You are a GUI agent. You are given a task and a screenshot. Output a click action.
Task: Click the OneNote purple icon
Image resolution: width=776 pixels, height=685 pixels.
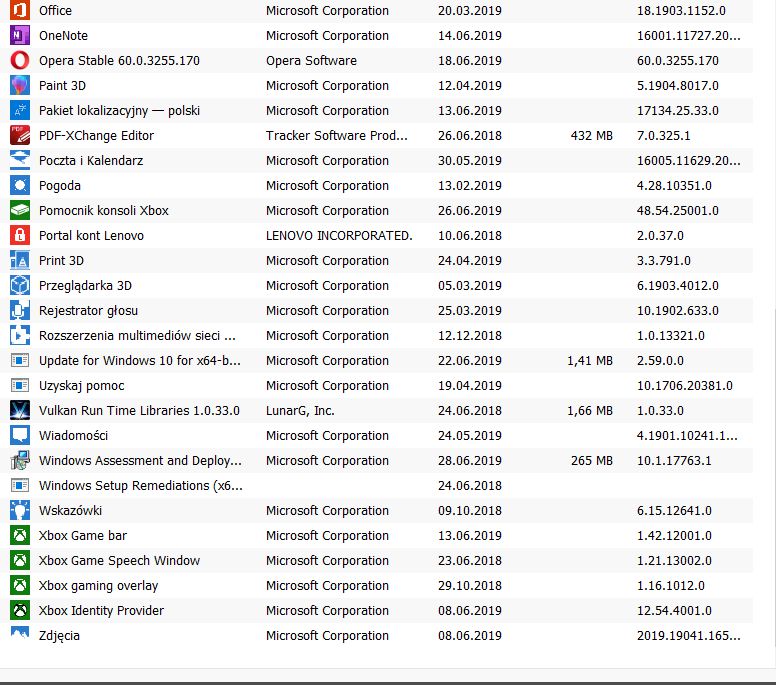tap(20, 36)
